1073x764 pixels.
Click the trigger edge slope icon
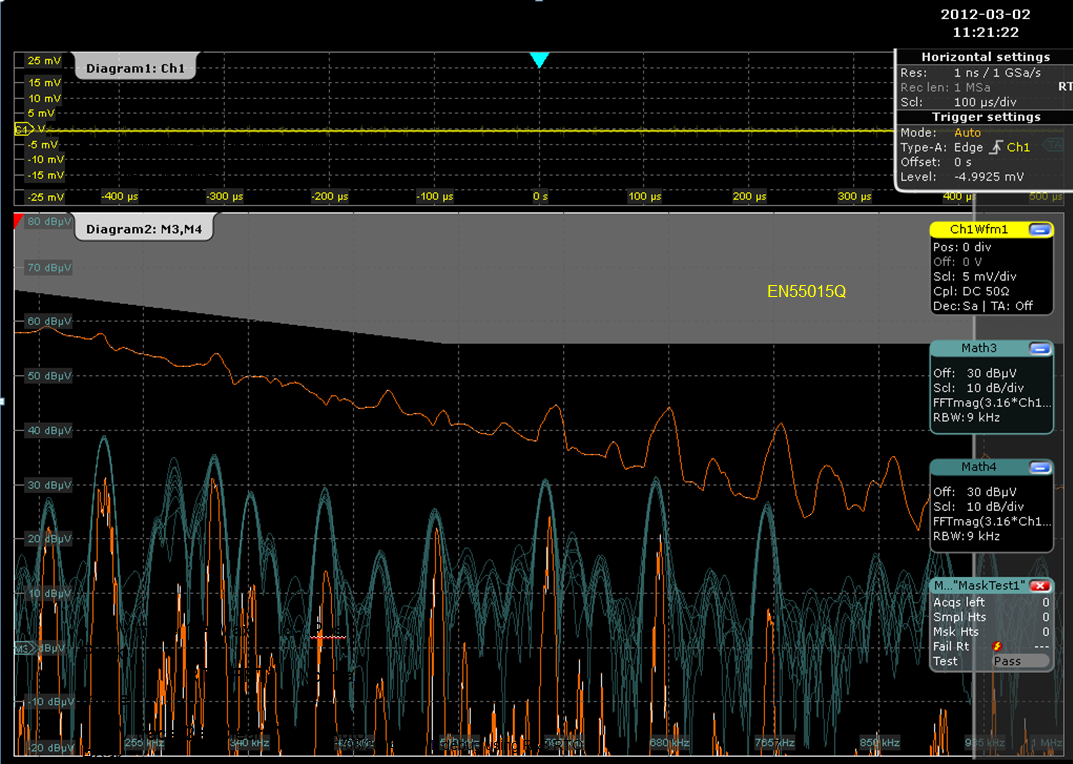[x=995, y=147]
